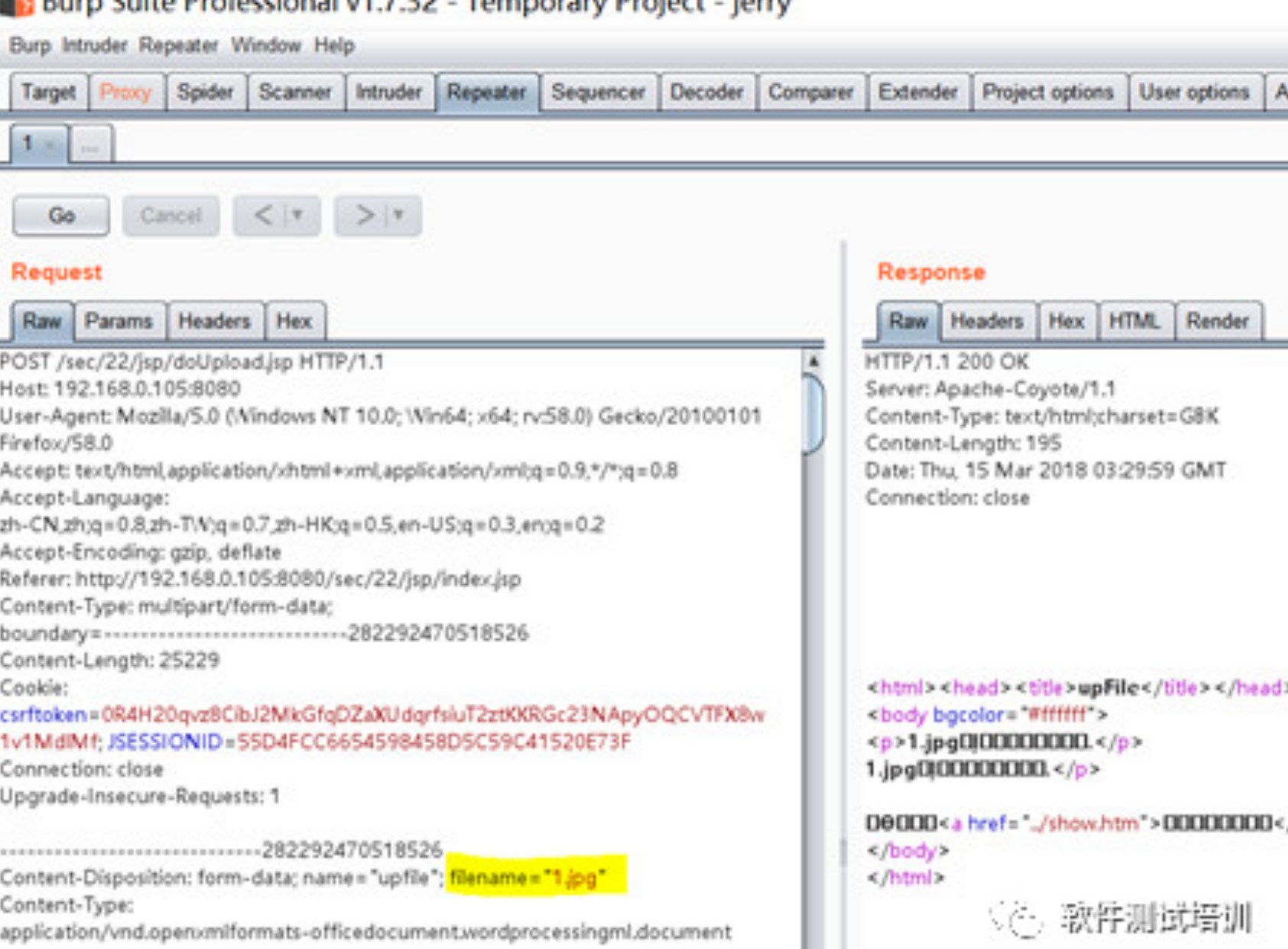Select the Response Headers tab

987,321
